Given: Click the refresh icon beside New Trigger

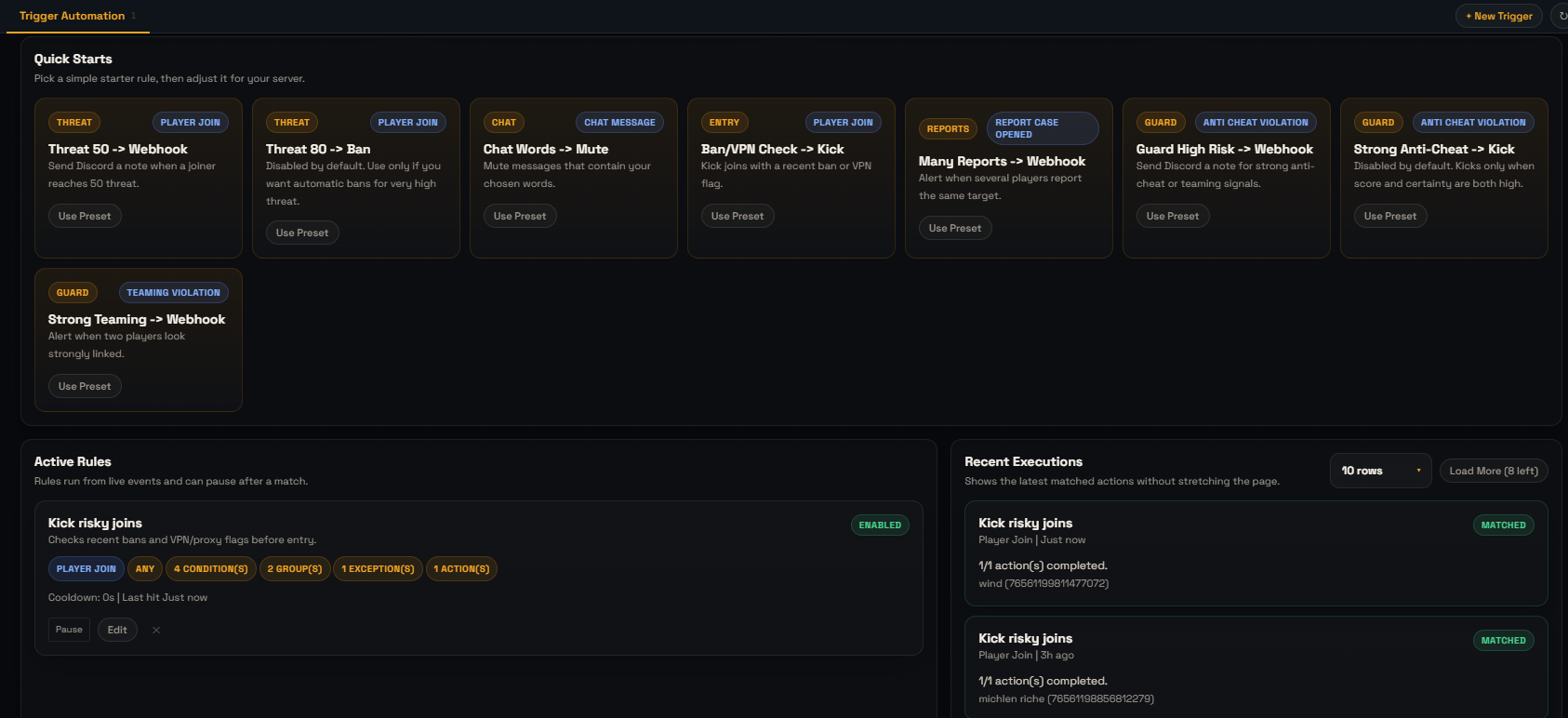Looking at the screenshot, I should tap(1561, 16).
